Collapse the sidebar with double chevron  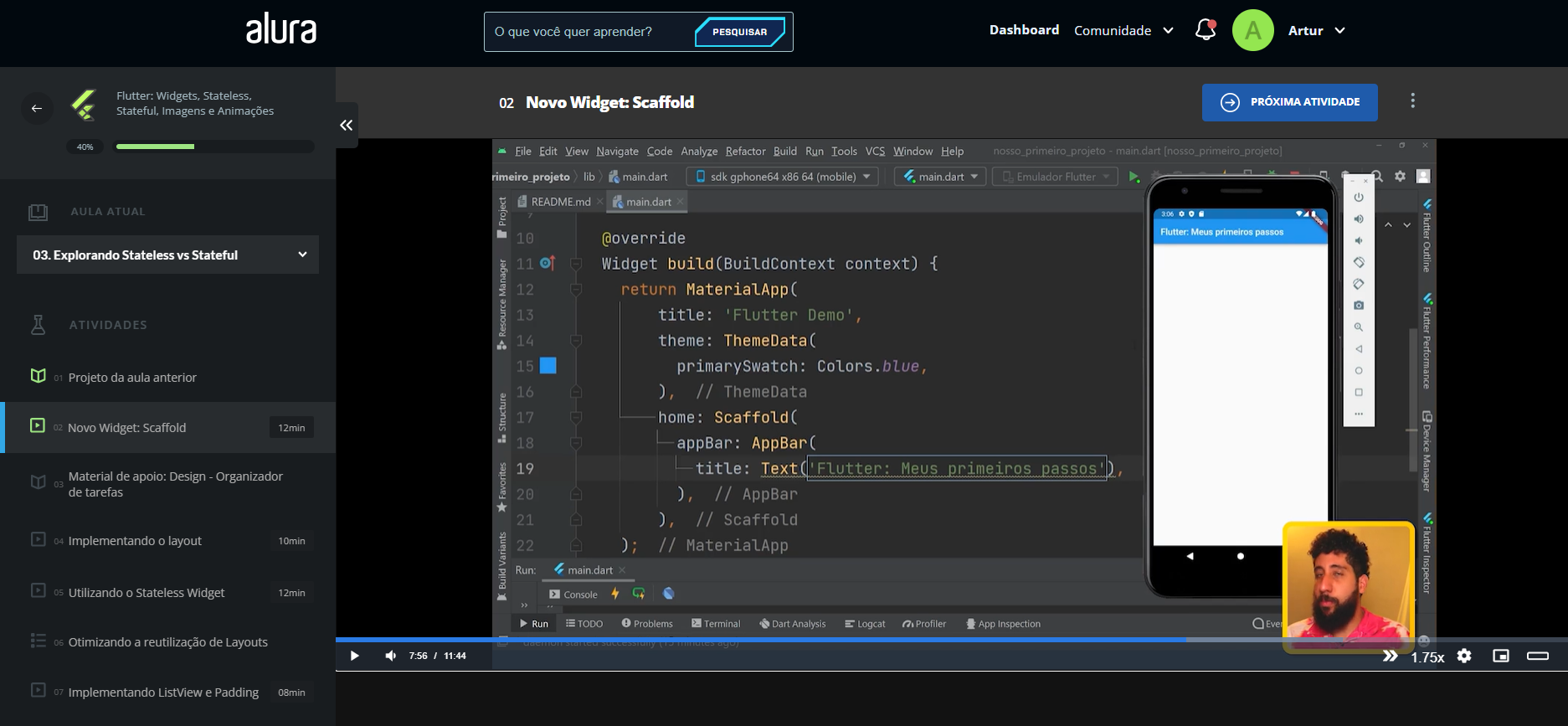point(347,125)
